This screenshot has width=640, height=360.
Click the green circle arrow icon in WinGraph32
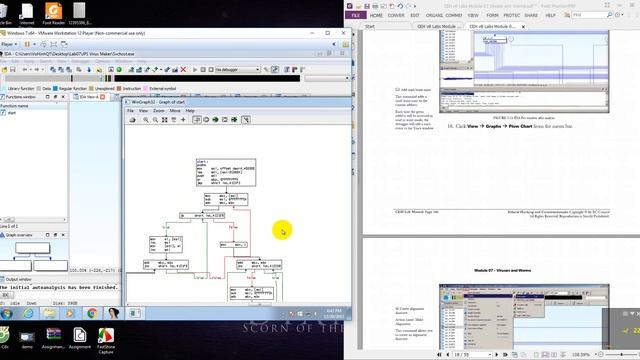pyautogui.click(x=215, y=120)
